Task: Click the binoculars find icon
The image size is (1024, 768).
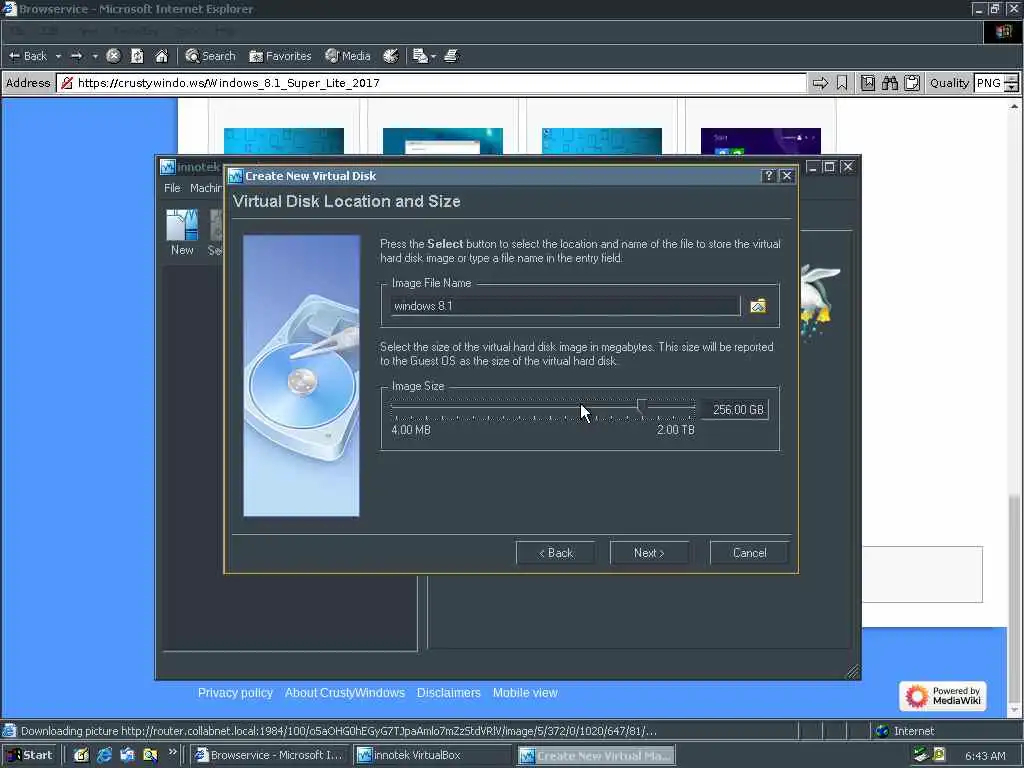Action: [x=890, y=83]
